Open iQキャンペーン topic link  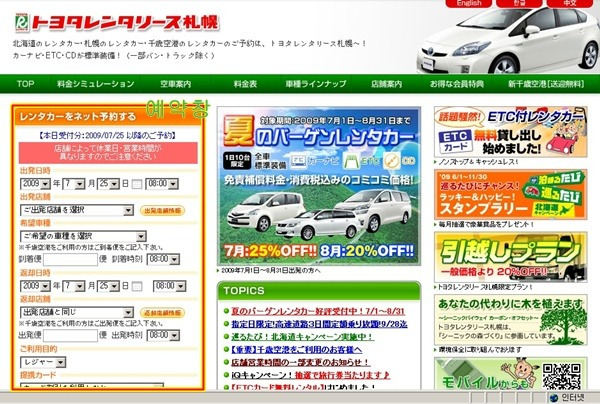[x=311, y=375]
